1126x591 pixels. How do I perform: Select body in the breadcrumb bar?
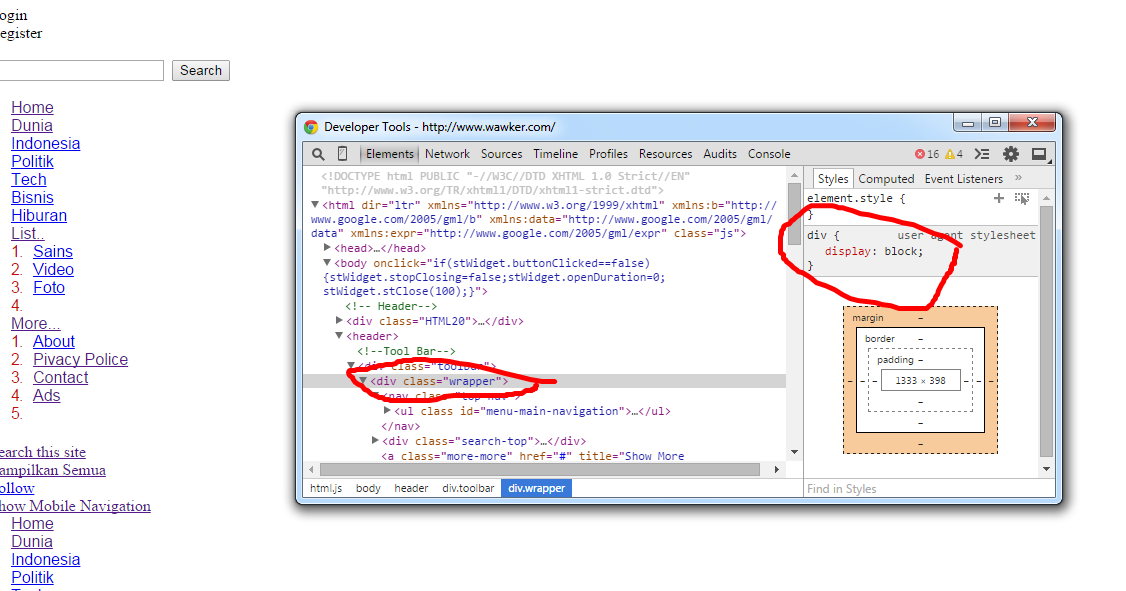click(x=368, y=488)
